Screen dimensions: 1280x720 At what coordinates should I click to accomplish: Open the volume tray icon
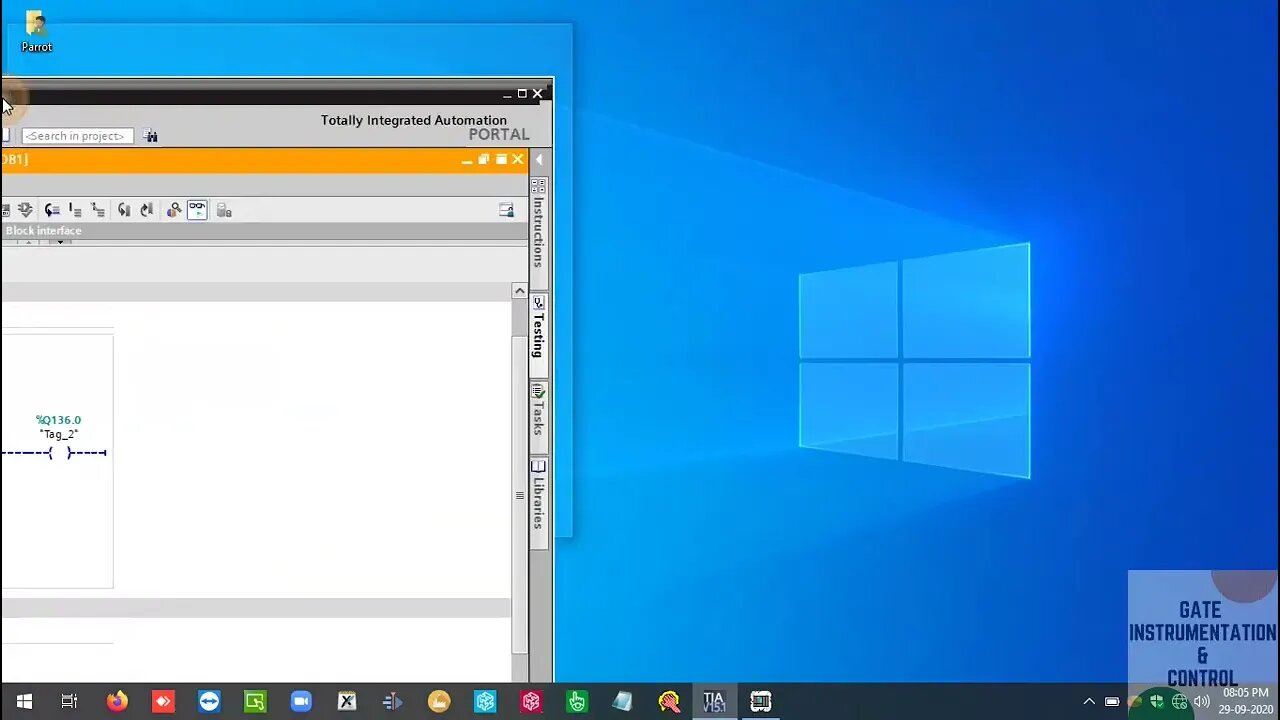1202,702
